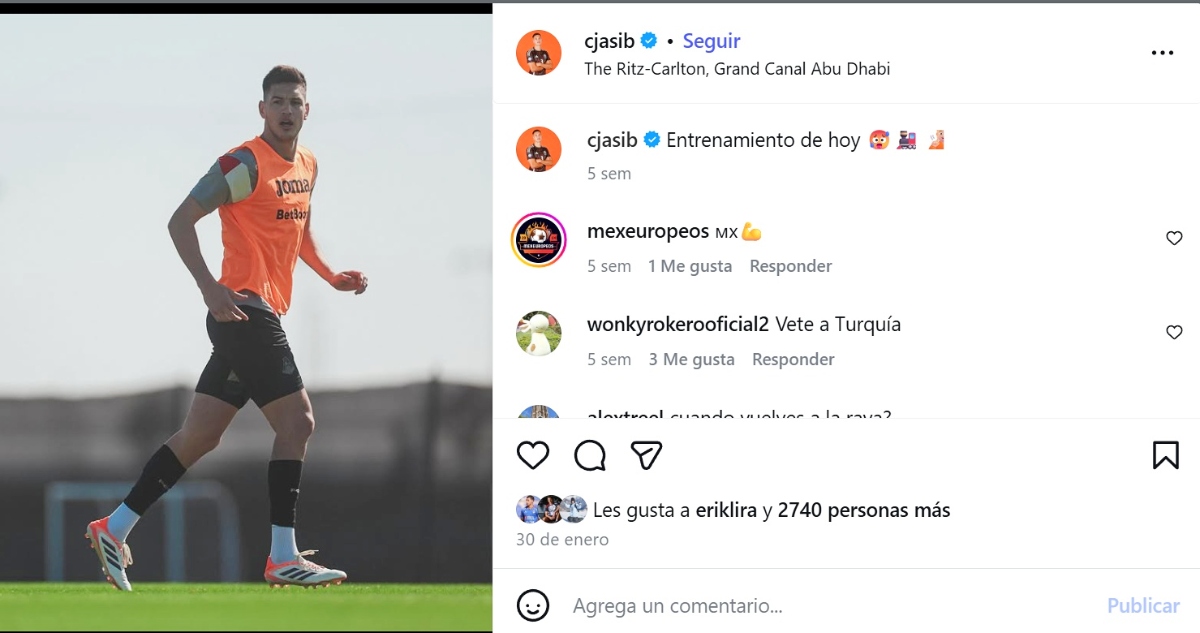Follow cjasib with Seguir button

[x=711, y=41]
